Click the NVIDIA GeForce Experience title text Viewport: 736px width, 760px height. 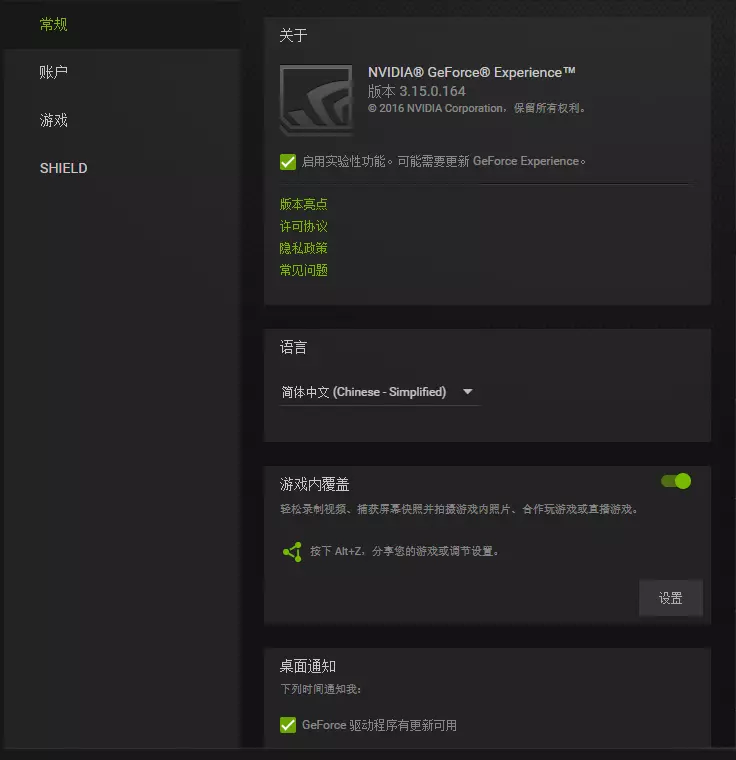point(471,72)
